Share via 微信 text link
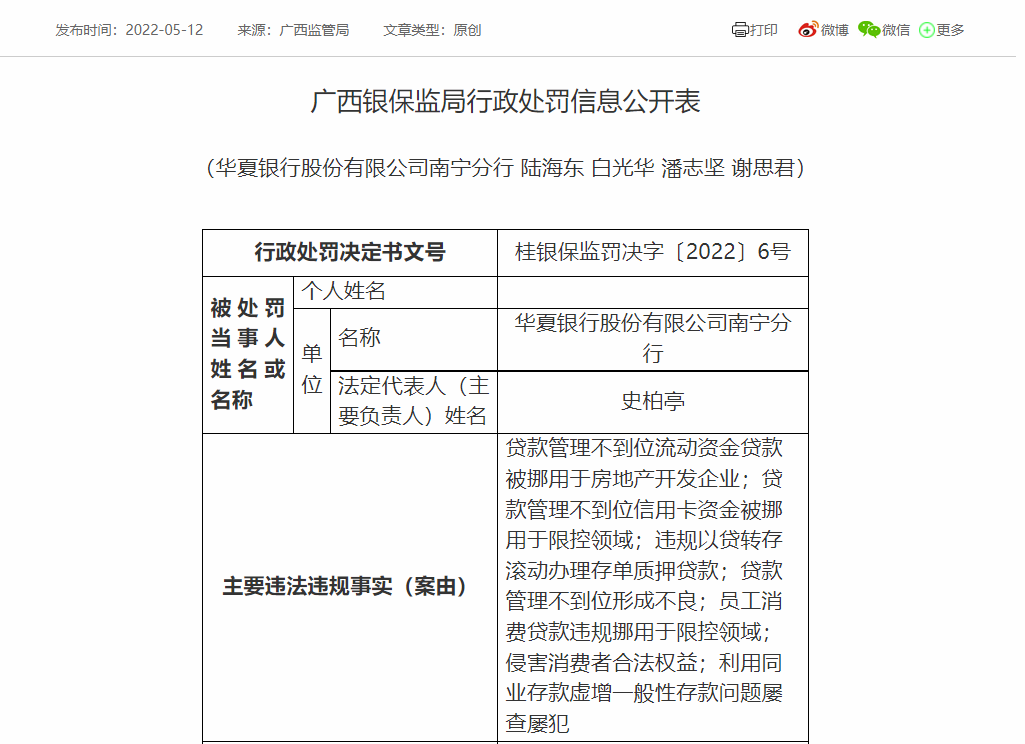The image size is (1025, 744). pyautogui.click(x=896, y=30)
